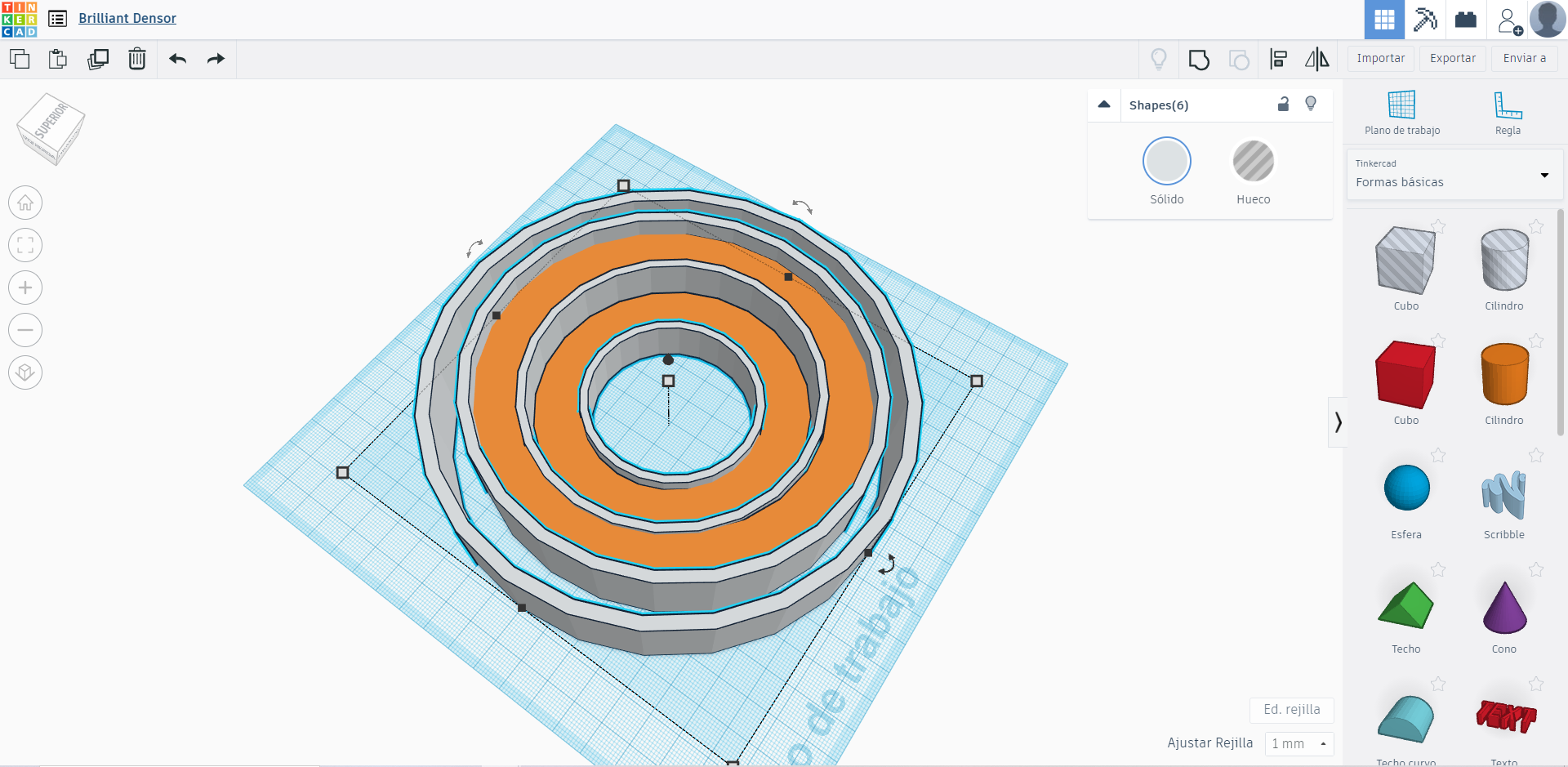Select the Regla ruler tool
The height and width of the screenshot is (767, 1568).
(x=1508, y=113)
